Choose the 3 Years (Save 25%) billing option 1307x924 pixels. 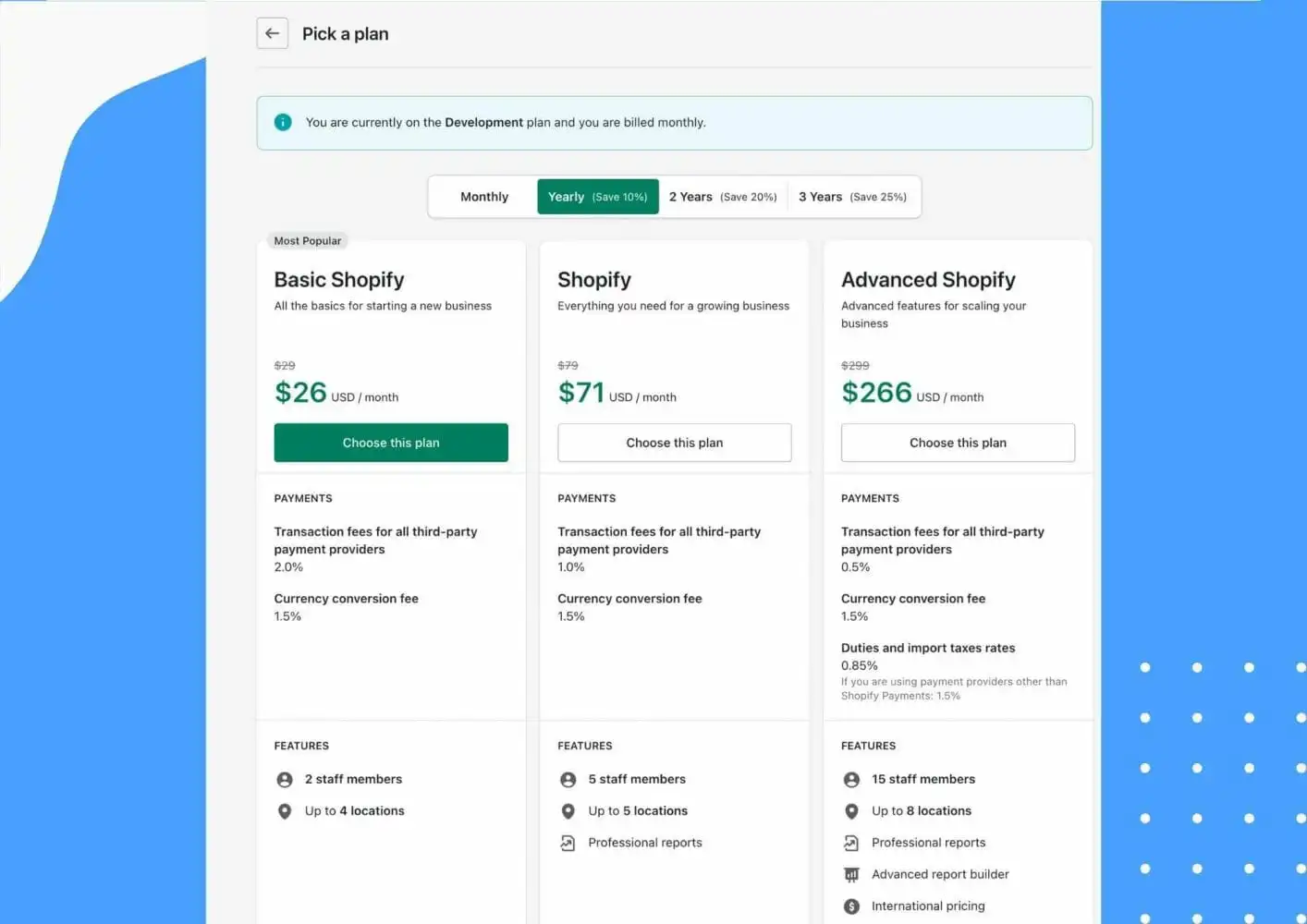pos(852,197)
